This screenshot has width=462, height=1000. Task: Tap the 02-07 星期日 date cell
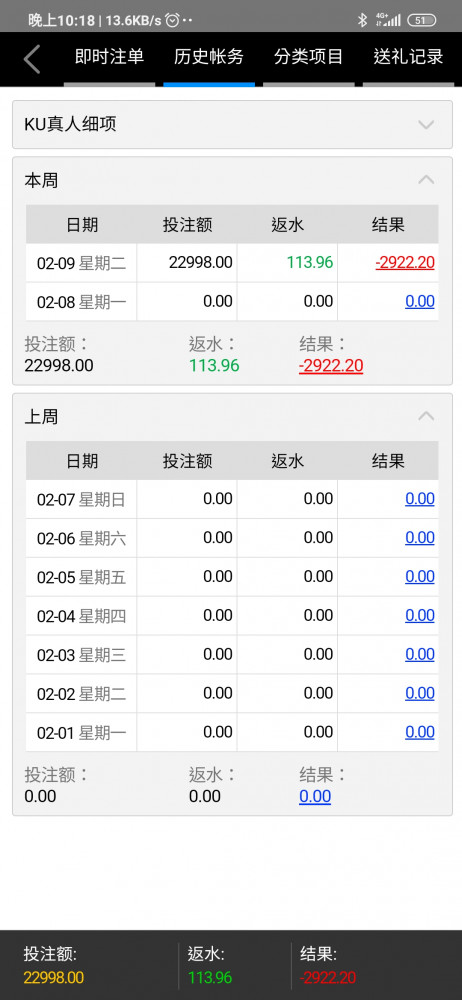pos(82,499)
